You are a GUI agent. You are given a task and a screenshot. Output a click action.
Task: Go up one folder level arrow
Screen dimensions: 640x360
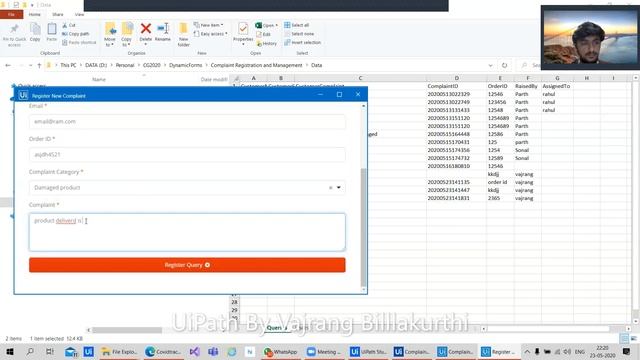coord(39,65)
